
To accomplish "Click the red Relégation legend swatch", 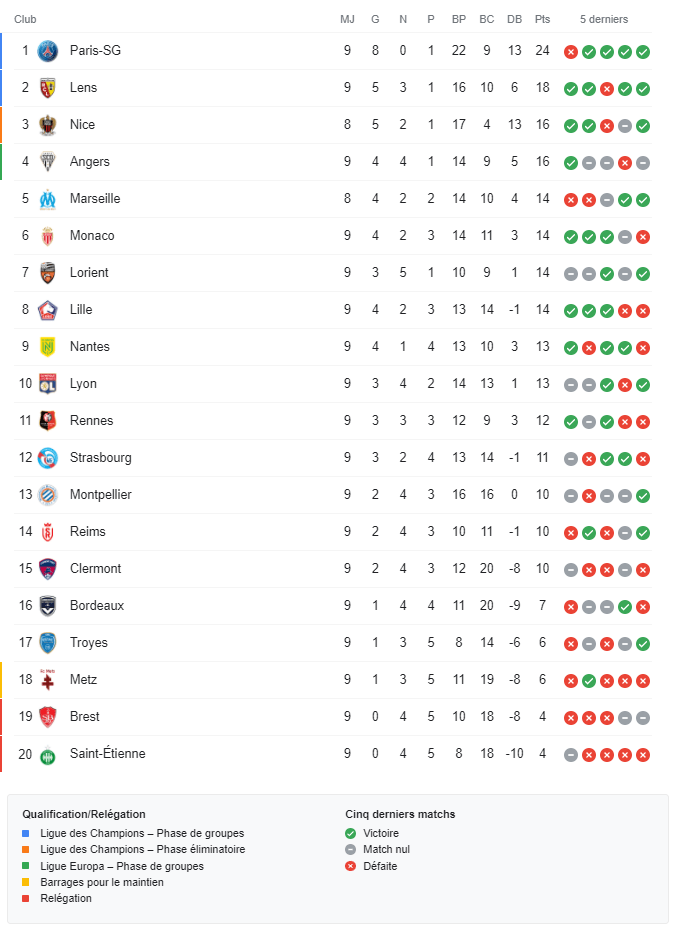I will [x=26, y=898].
